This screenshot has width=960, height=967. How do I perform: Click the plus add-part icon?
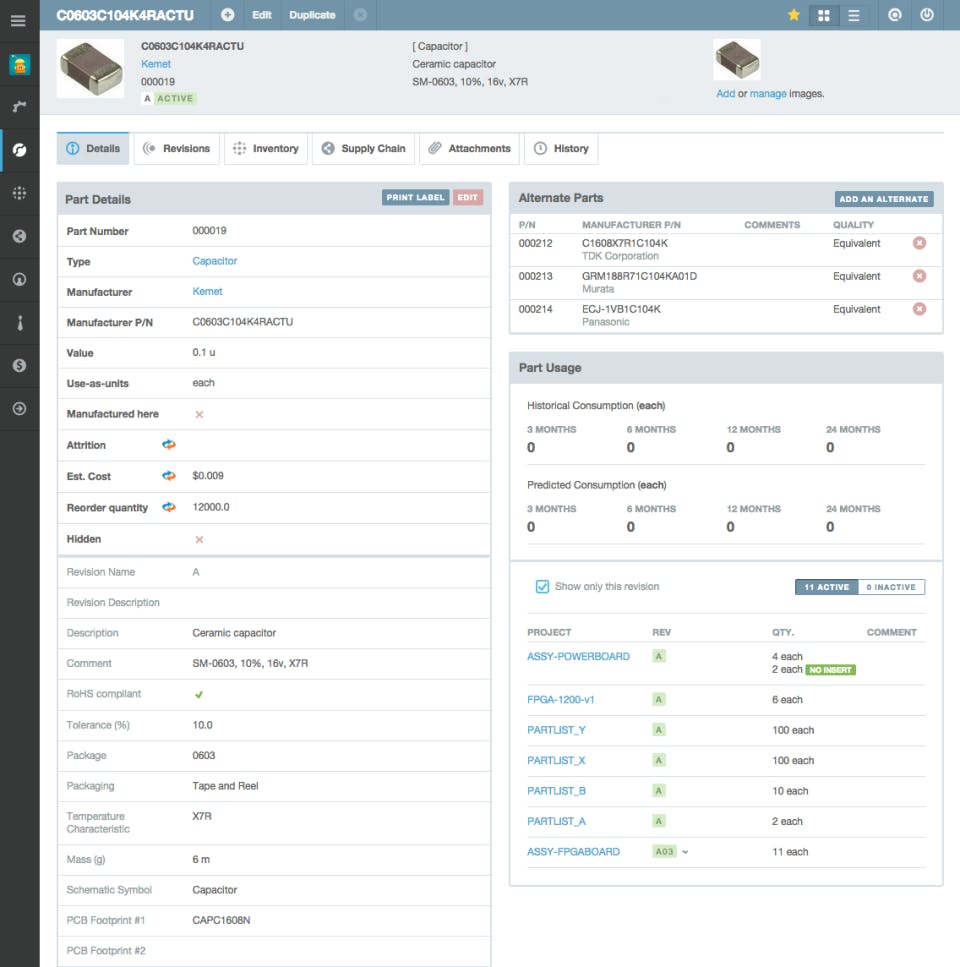pyautogui.click(x=228, y=15)
